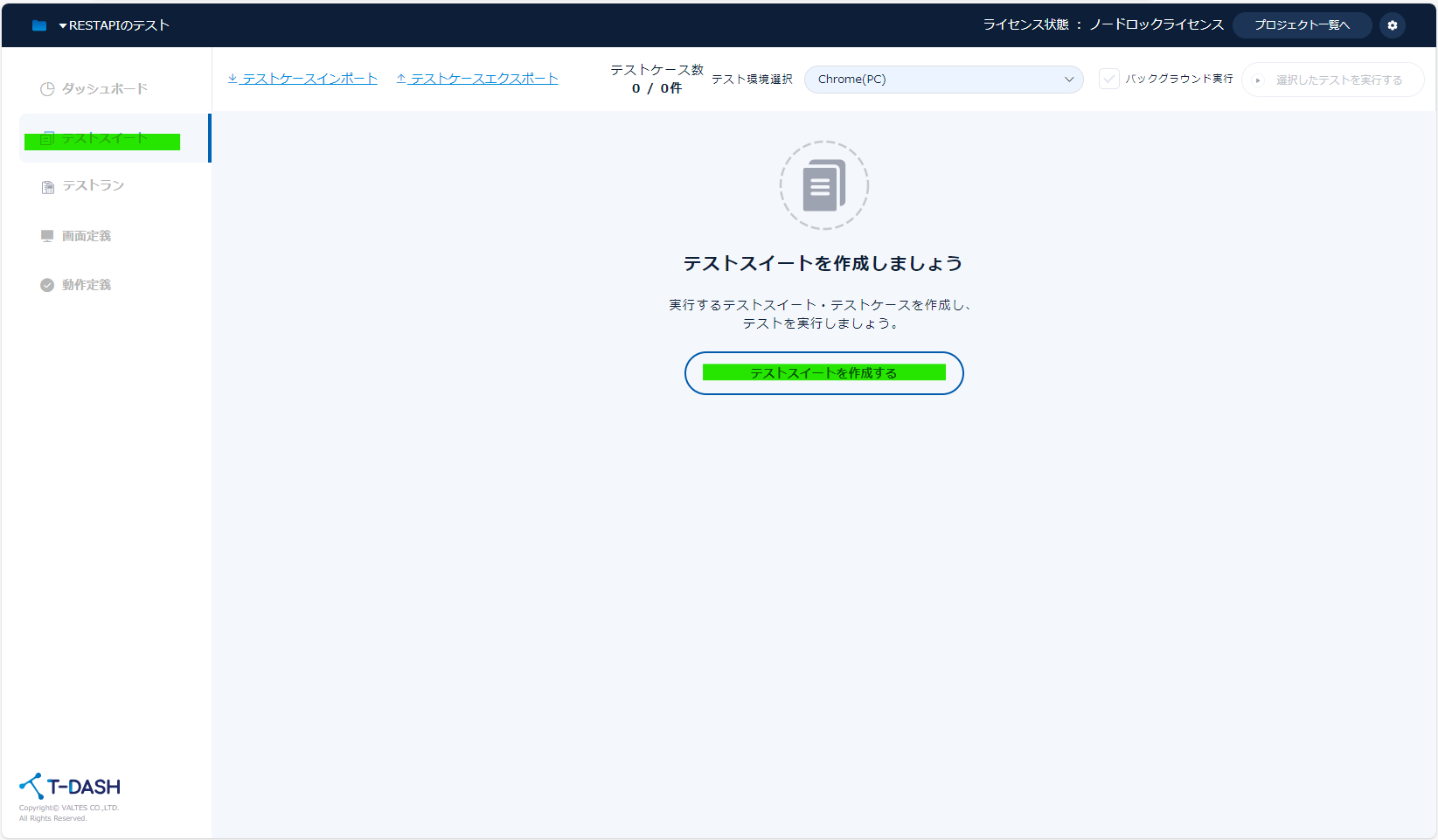The height and width of the screenshot is (840, 1438).
Task: Select the テストスイート sidebar icon
Action: tap(46, 138)
